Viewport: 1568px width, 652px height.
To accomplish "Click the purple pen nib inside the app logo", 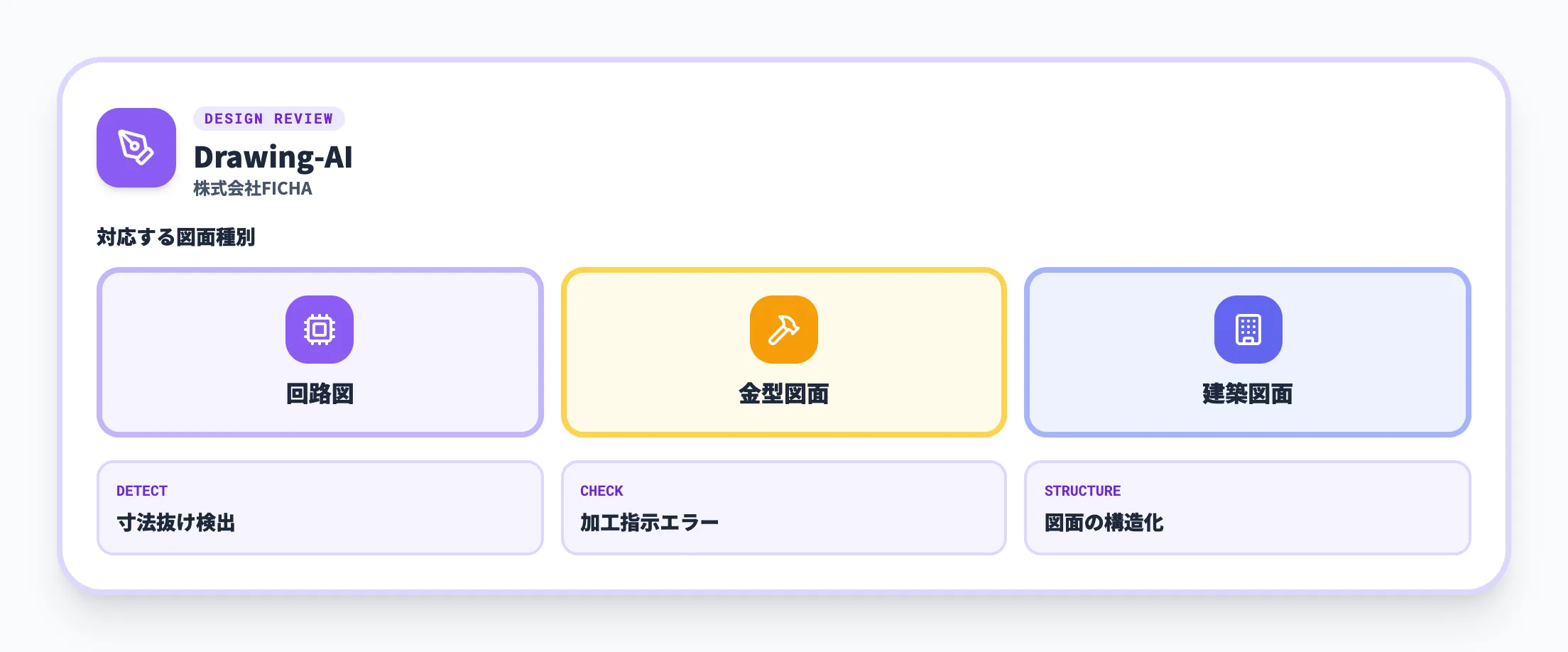I will [135, 148].
